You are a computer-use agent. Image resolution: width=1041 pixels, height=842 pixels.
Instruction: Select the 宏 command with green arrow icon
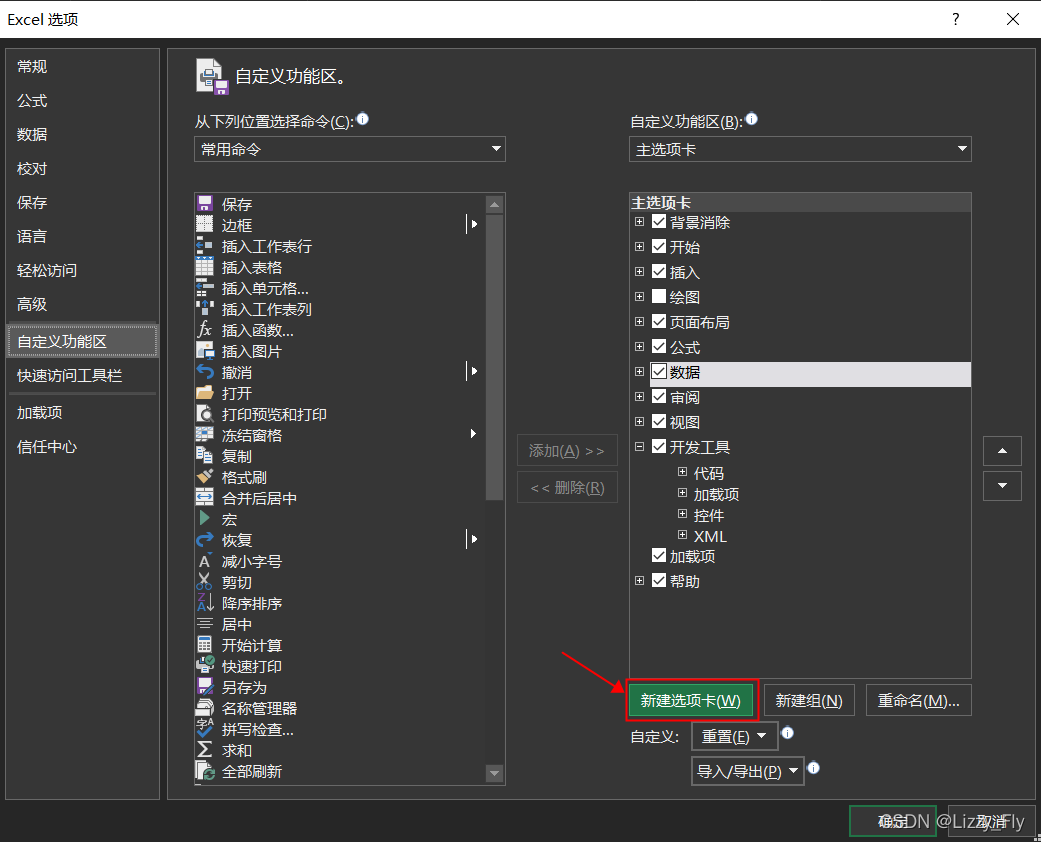207,518
